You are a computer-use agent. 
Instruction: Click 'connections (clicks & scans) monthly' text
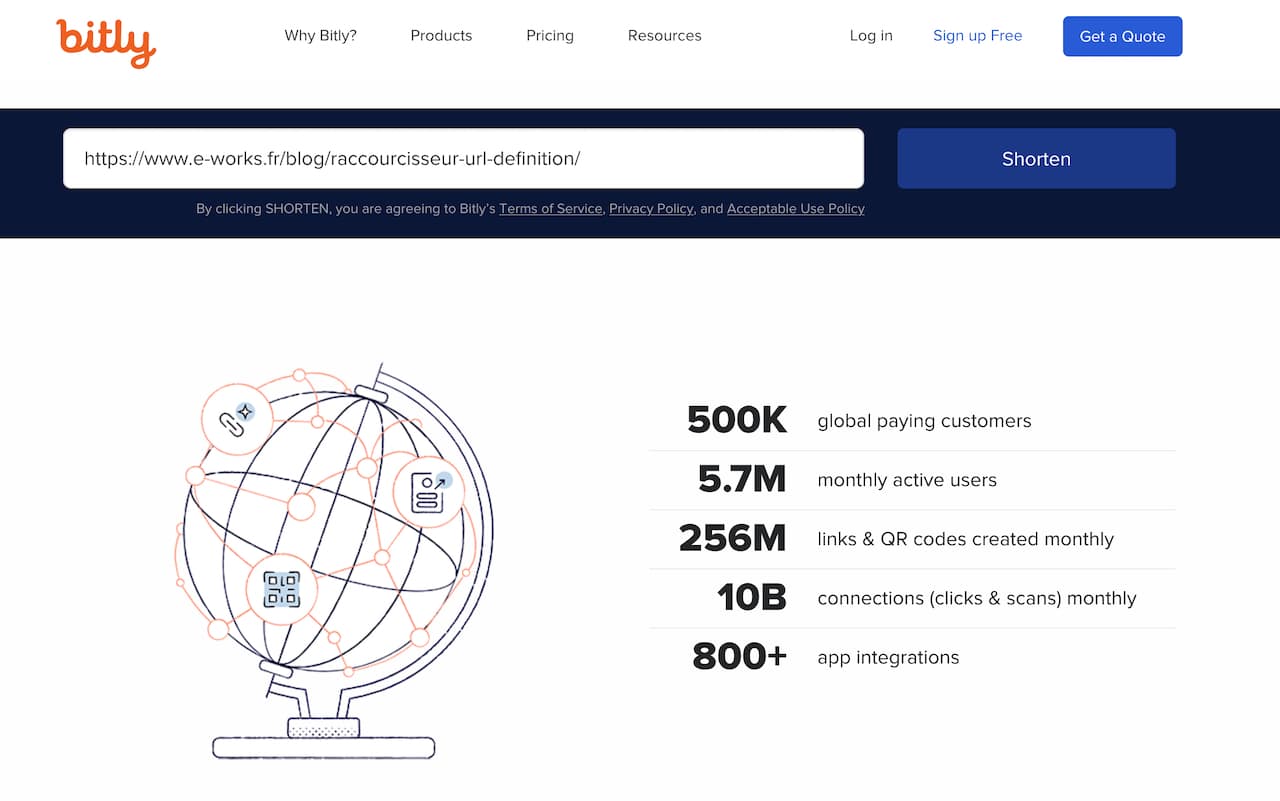click(977, 598)
